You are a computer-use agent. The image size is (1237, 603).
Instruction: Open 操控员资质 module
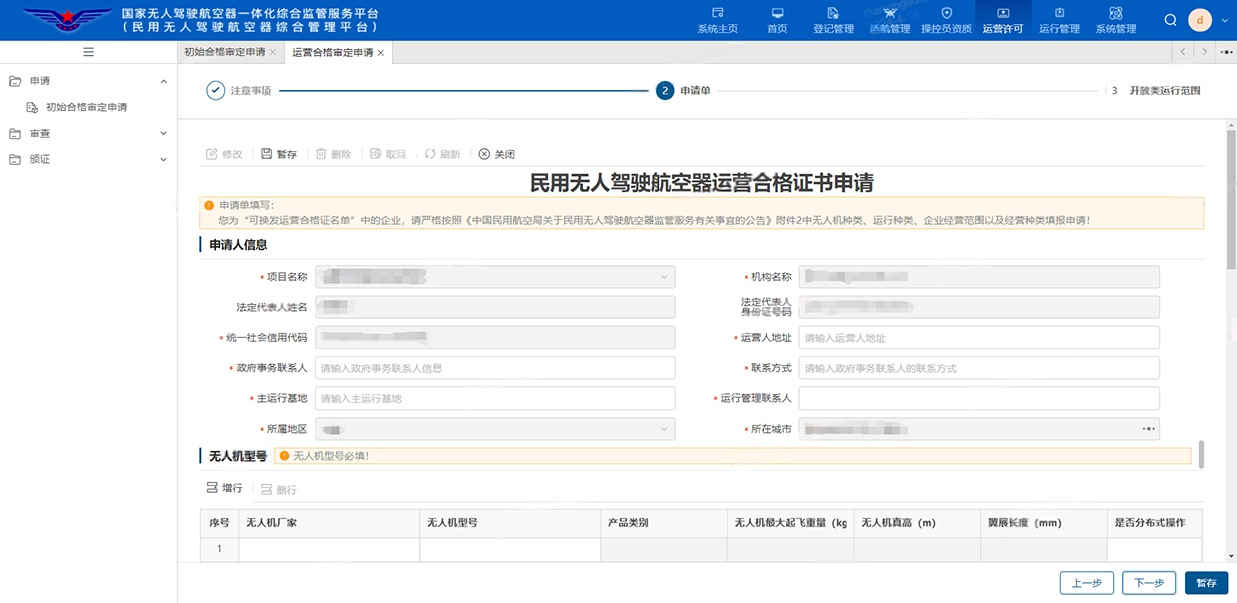tap(946, 20)
